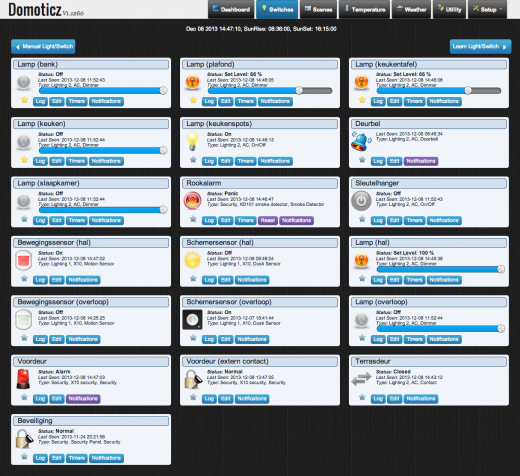Toggle the Sleutelhanger power button
The width and height of the screenshot is (520, 476).
pyautogui.click(x=361, y=201)
